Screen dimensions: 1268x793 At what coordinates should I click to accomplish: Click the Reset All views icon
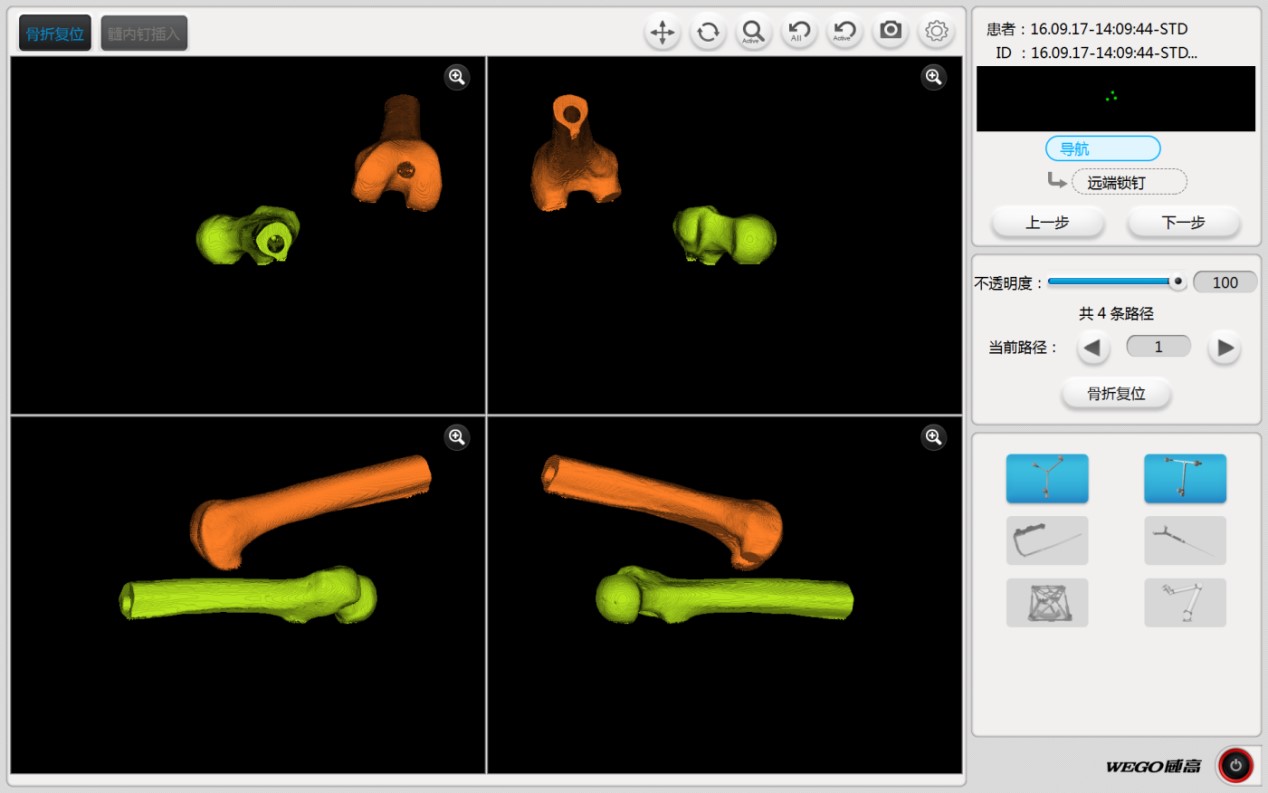(798, 32)
